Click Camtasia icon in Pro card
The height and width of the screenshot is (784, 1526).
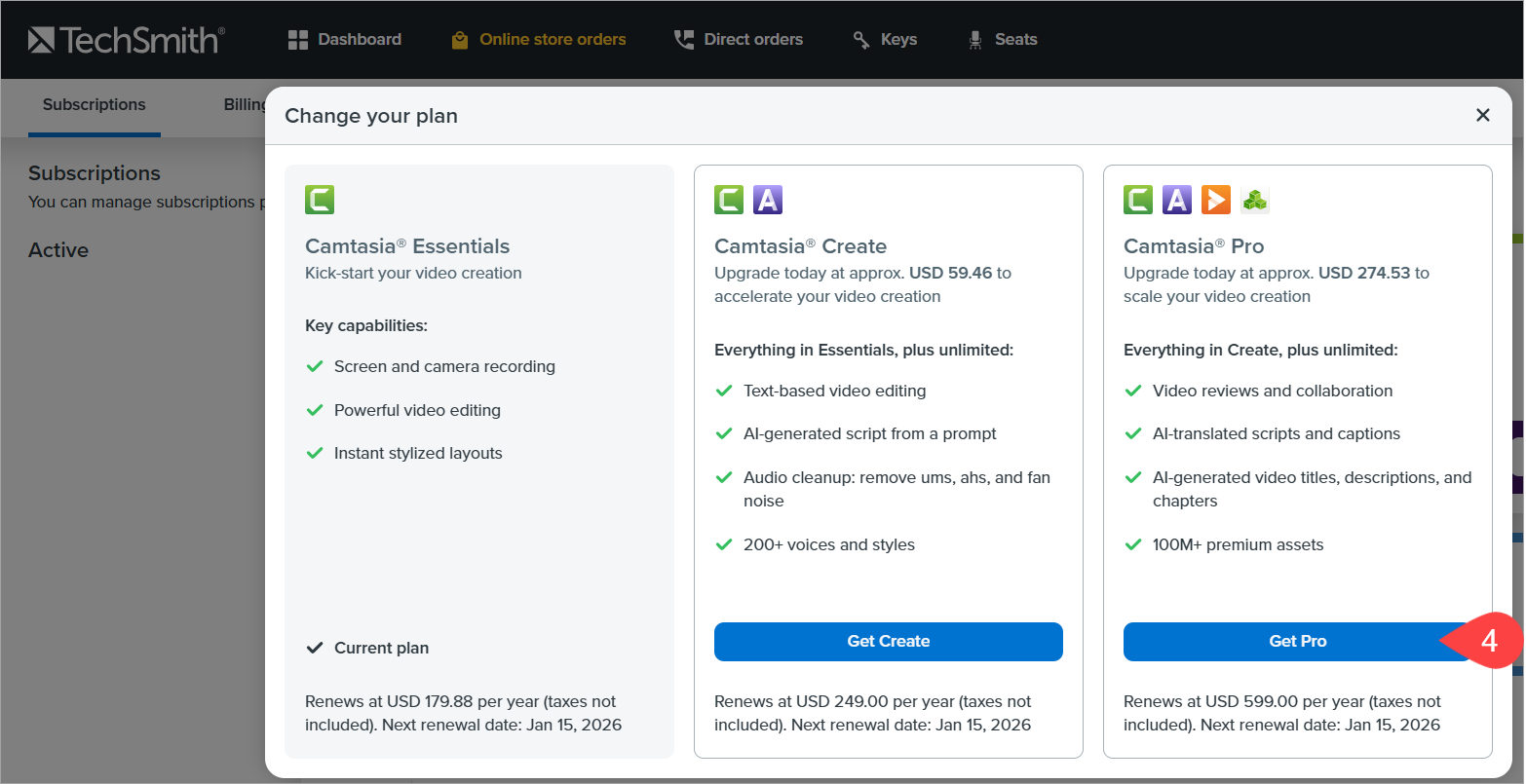click(x=1138, y=200)
